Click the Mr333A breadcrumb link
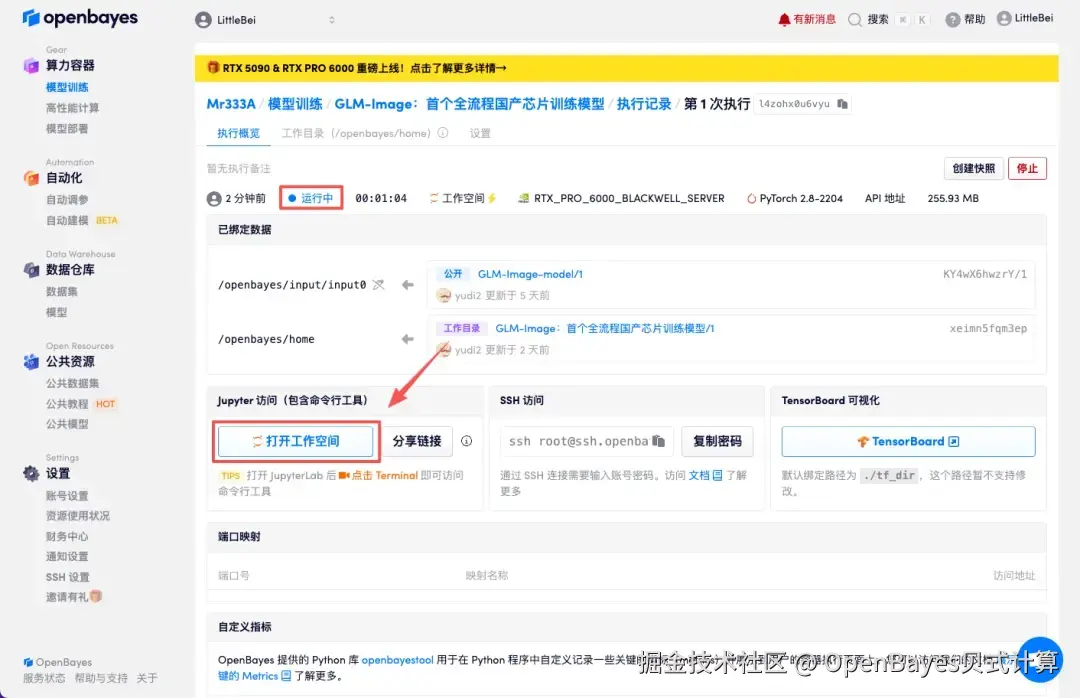Screen dimensions: 1080x698 coord(231,104)
